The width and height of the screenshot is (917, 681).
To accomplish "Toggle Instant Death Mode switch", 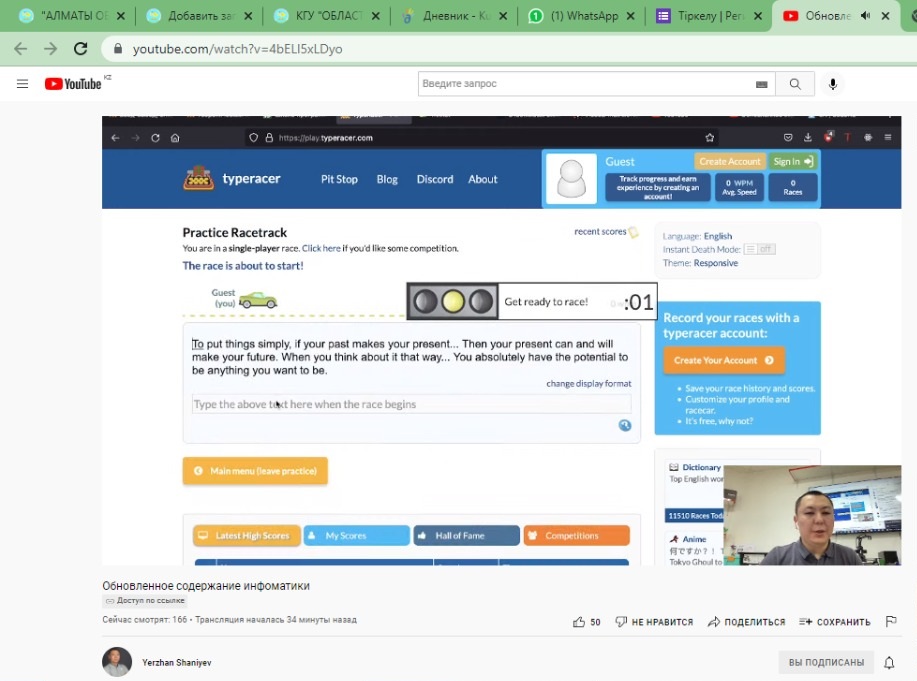I will click(759, 249).
